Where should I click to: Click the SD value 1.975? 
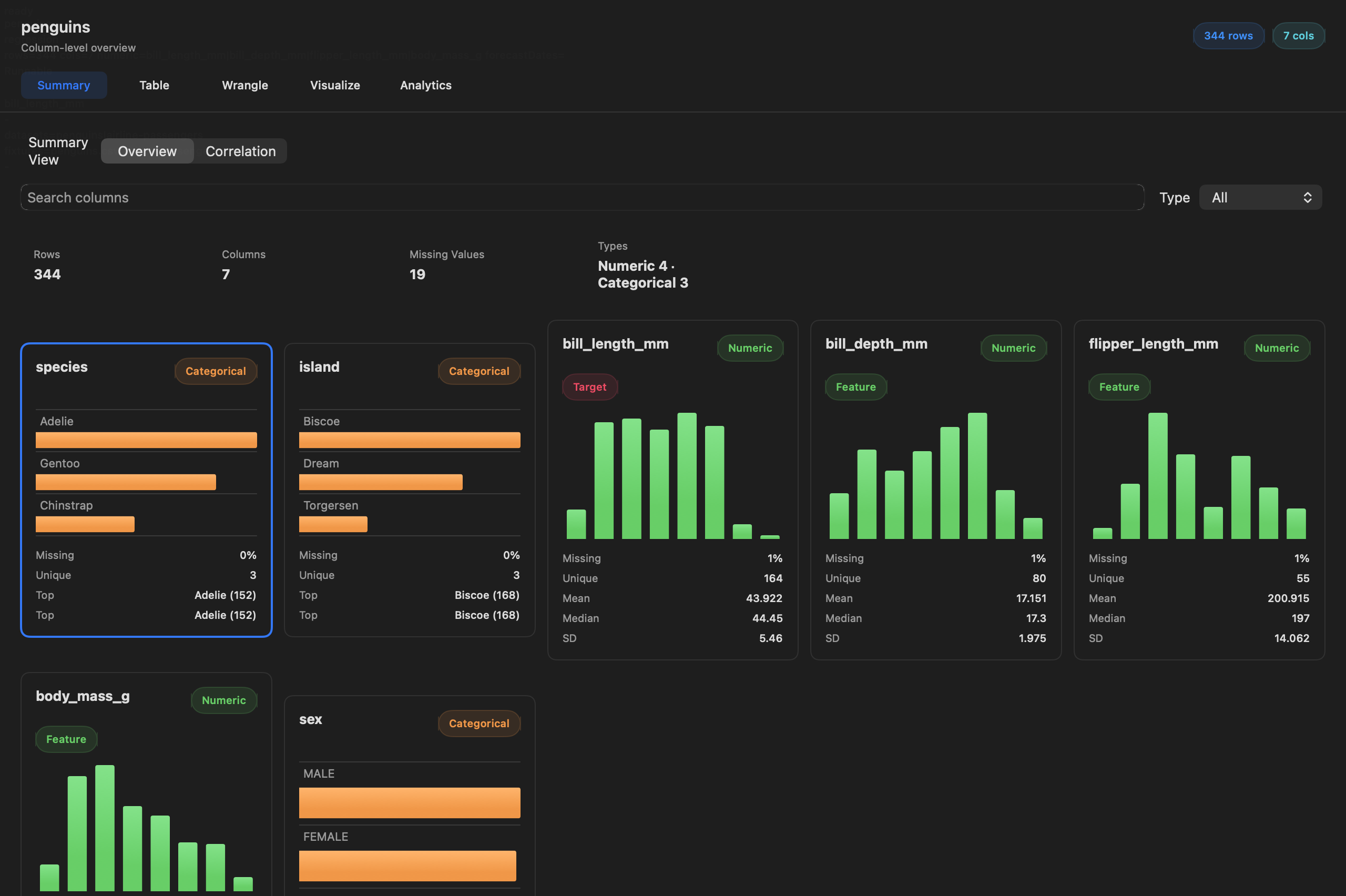(1032, 638)
